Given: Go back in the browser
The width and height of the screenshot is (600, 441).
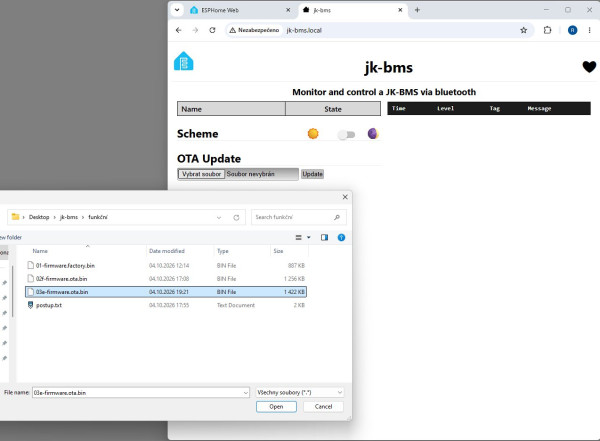Looking at the screenshot, I should (179, 30).
